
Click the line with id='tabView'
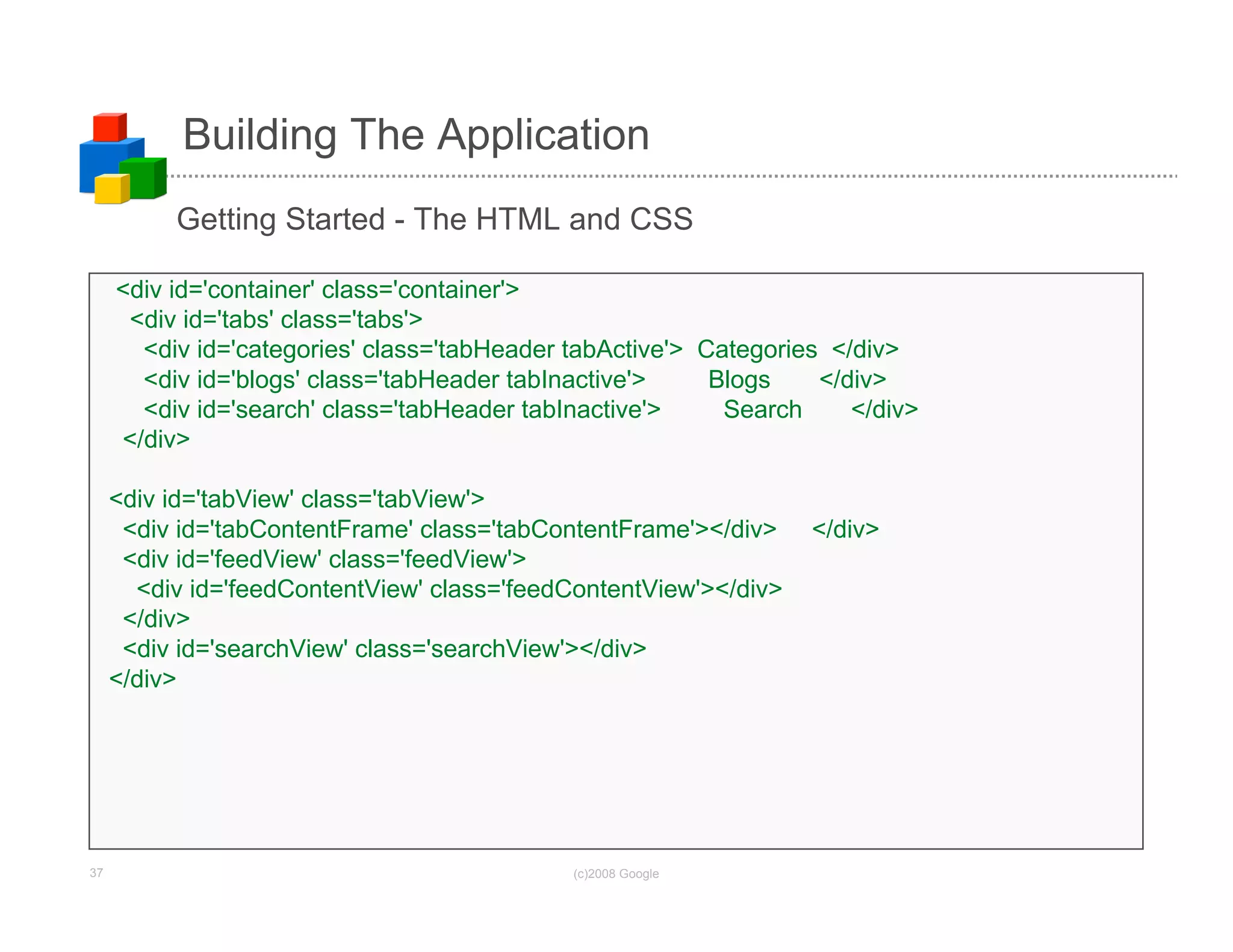click(297, 499)
